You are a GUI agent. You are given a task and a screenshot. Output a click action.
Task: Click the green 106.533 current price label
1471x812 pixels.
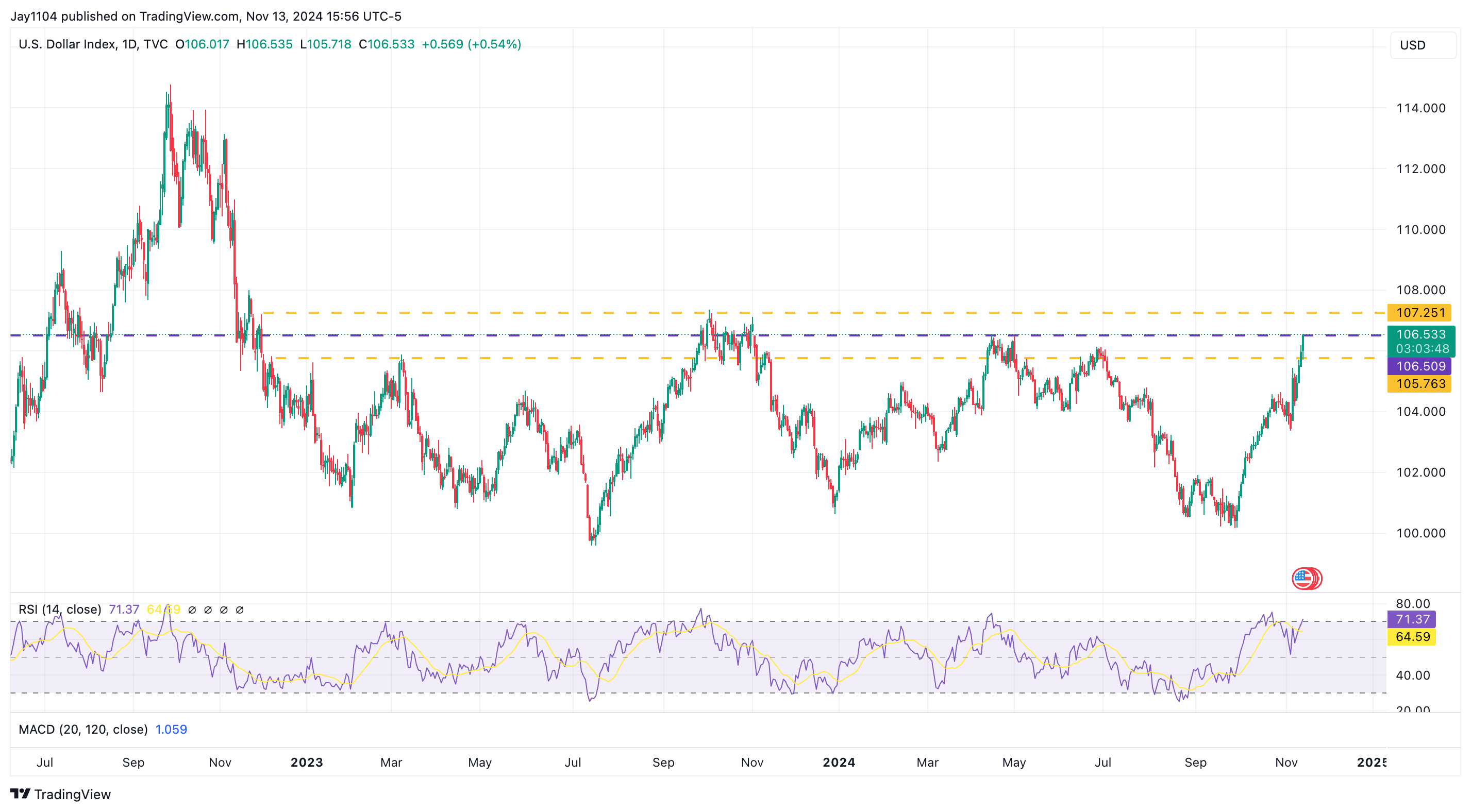tap(1421, 341)
